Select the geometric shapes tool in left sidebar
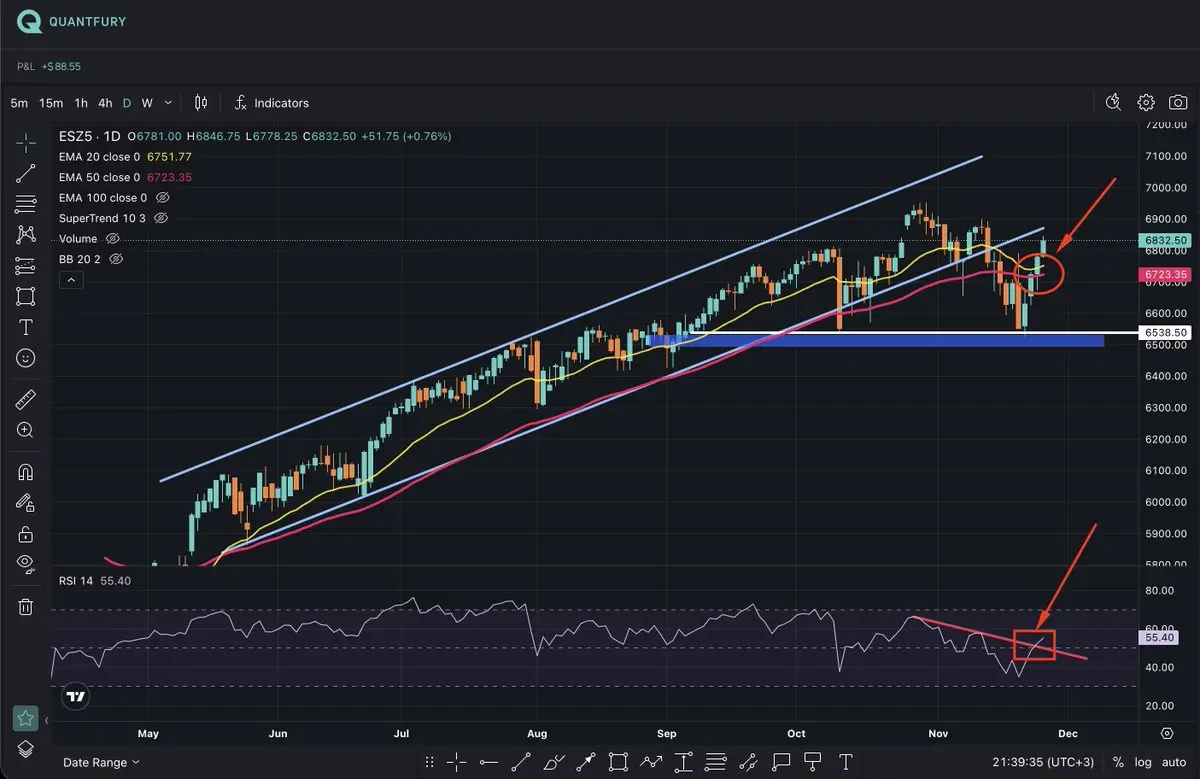 [26, 296]
